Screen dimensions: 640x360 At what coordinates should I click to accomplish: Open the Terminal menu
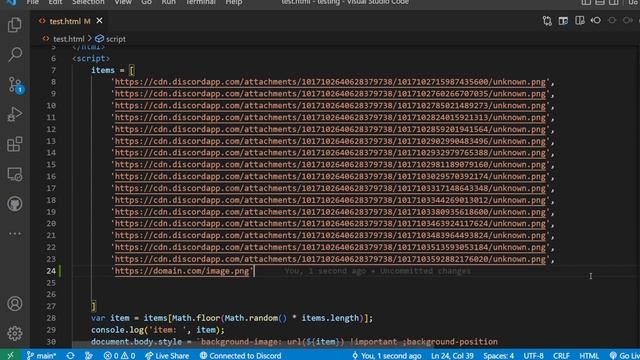(200, 2)
